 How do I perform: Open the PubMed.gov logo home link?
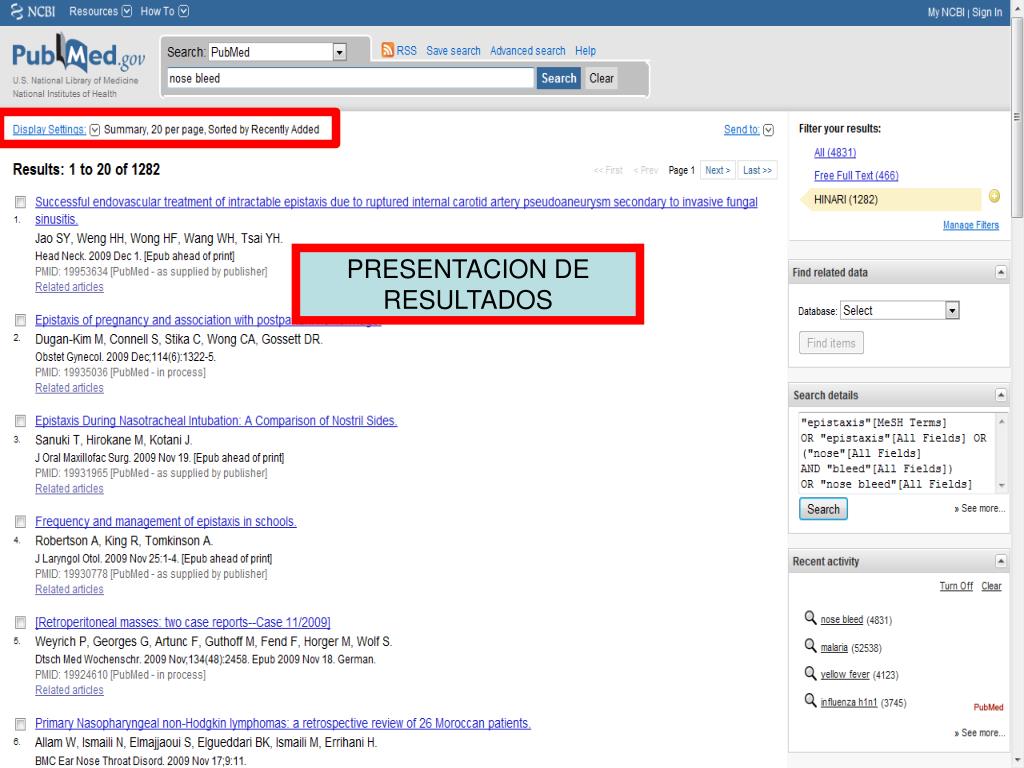point(78,56)
